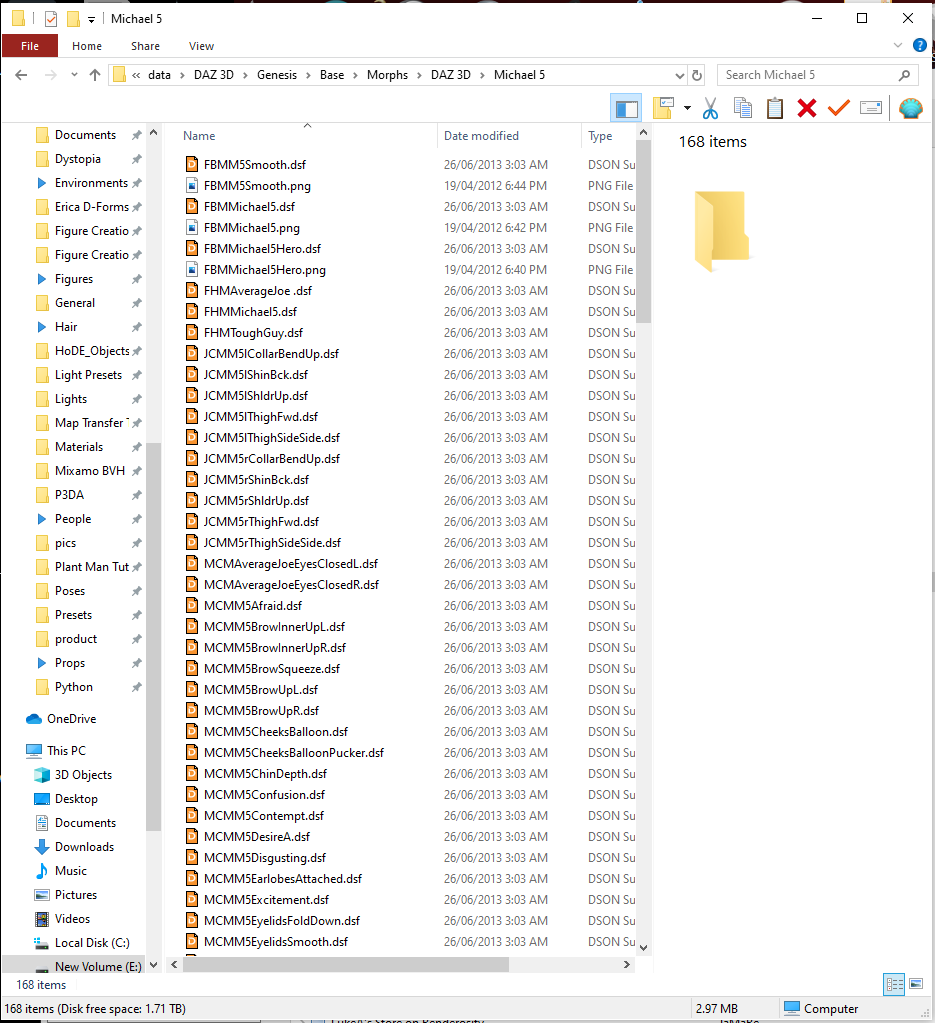Click the file list horizontal scrollbar
935x1023 pixels.
(346, 964)
